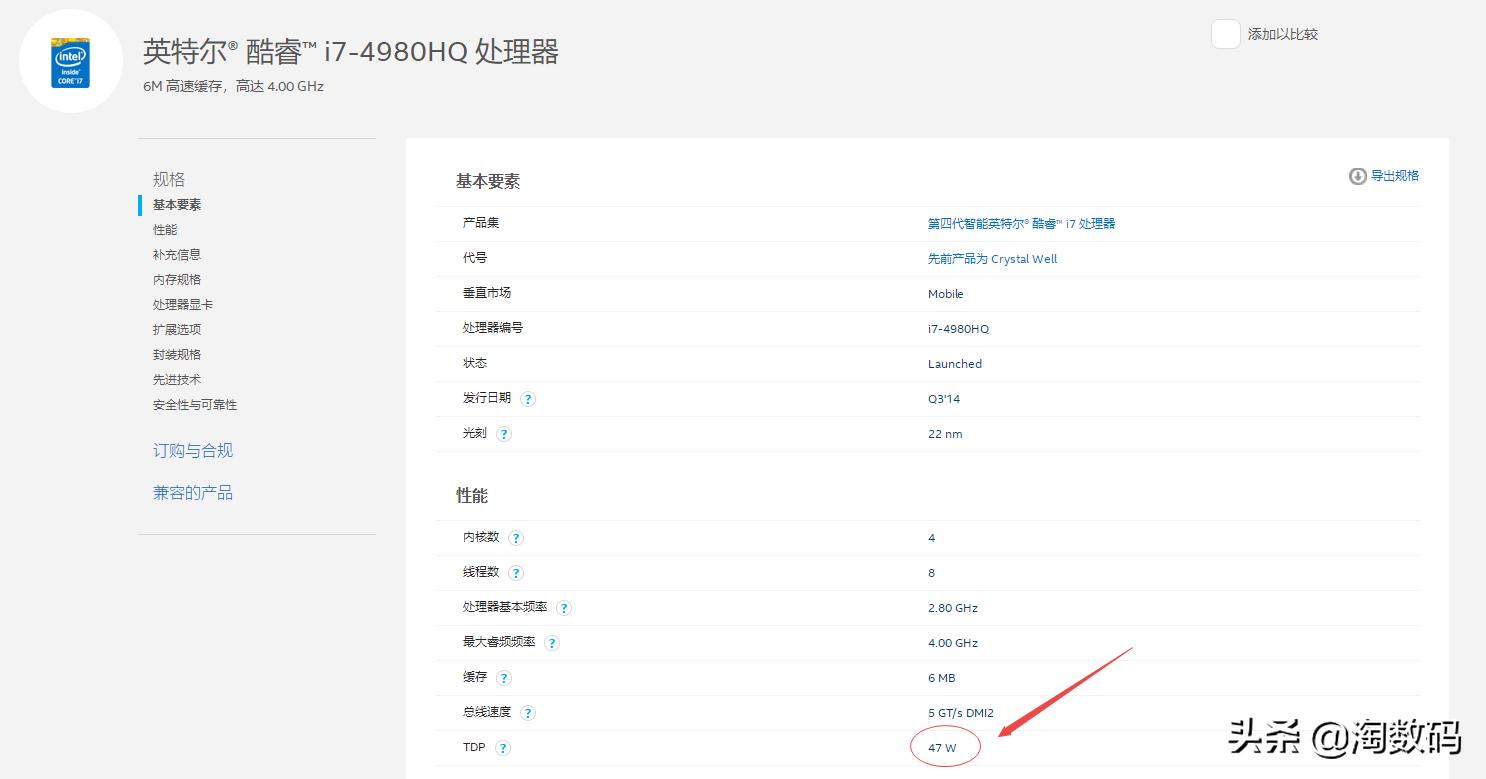This screenshot has width=1486, height=779.
Task: Open the 处理器显卡 section
Action: (182, 304)
